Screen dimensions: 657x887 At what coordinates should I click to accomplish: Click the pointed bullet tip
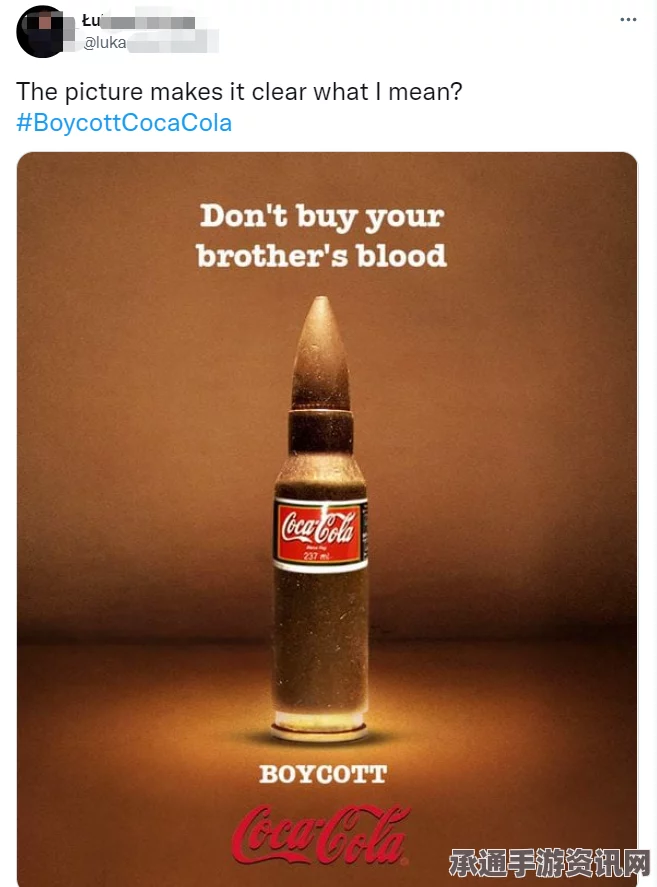(x=321, y=352)
